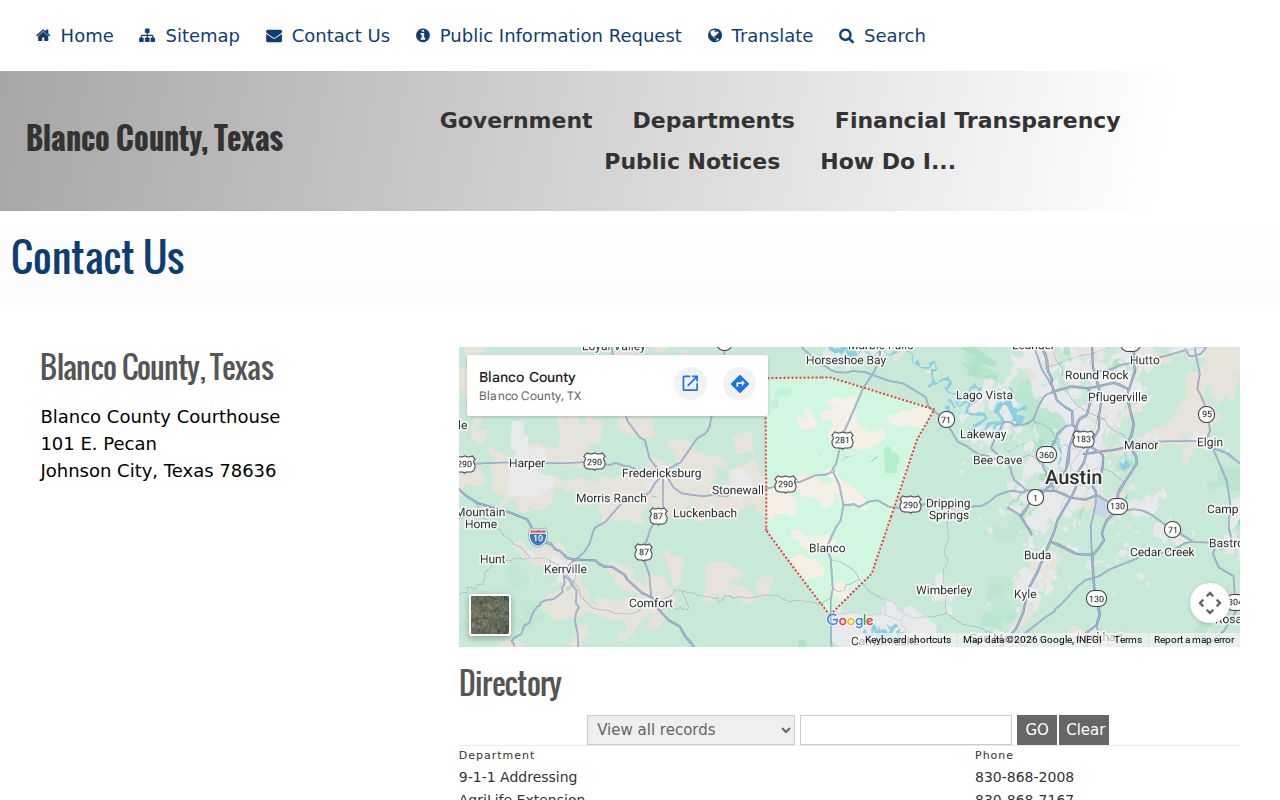Click the Blanco County, Texas site title
1280x800 pixels.
(155, 138)
